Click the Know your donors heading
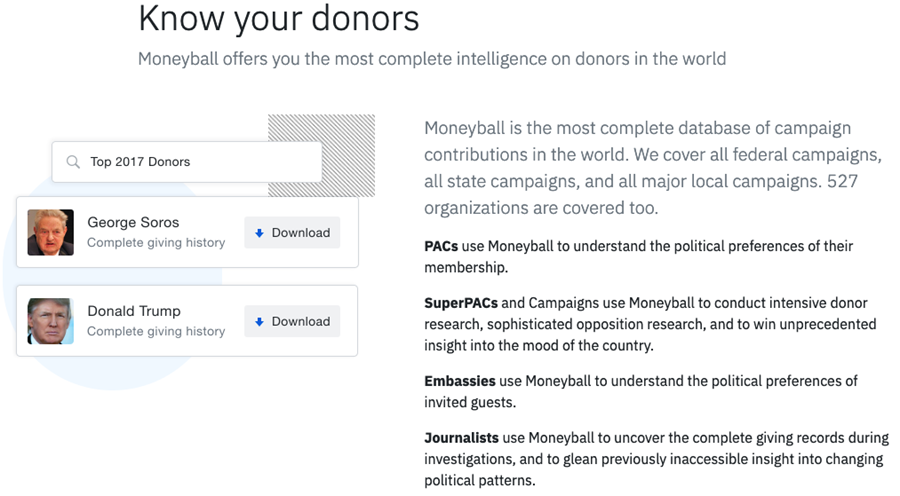Image resolution: width=900 pixels, height=496 pixels. (x=279, y=18)
